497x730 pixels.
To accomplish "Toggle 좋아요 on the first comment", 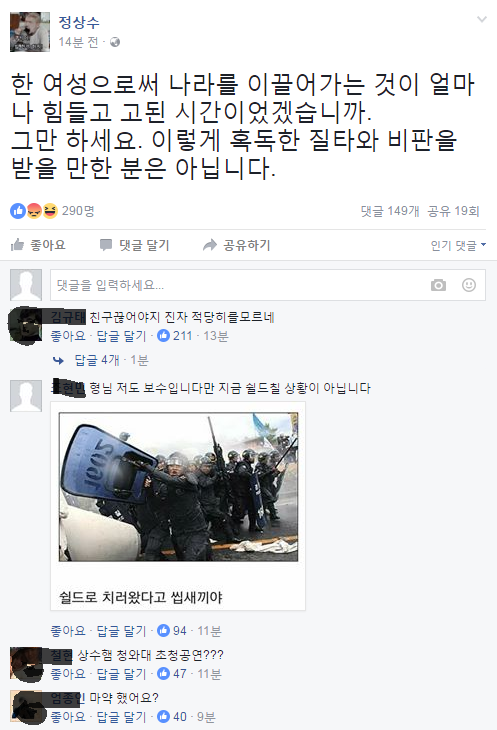I will pos(68,336).
